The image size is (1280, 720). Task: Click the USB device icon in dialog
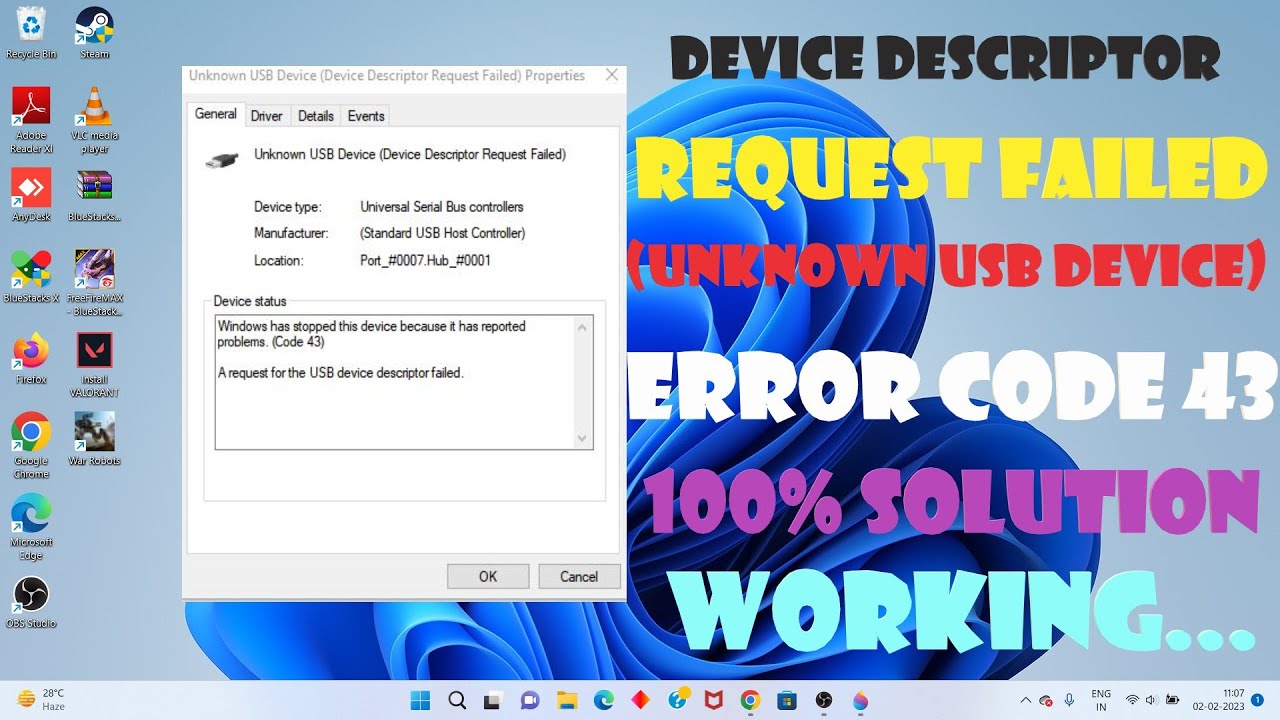220,159
